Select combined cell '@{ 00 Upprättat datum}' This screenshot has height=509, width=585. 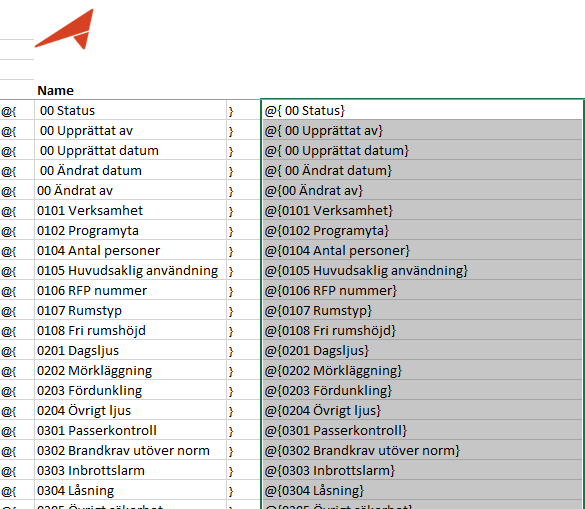[422, 150]
